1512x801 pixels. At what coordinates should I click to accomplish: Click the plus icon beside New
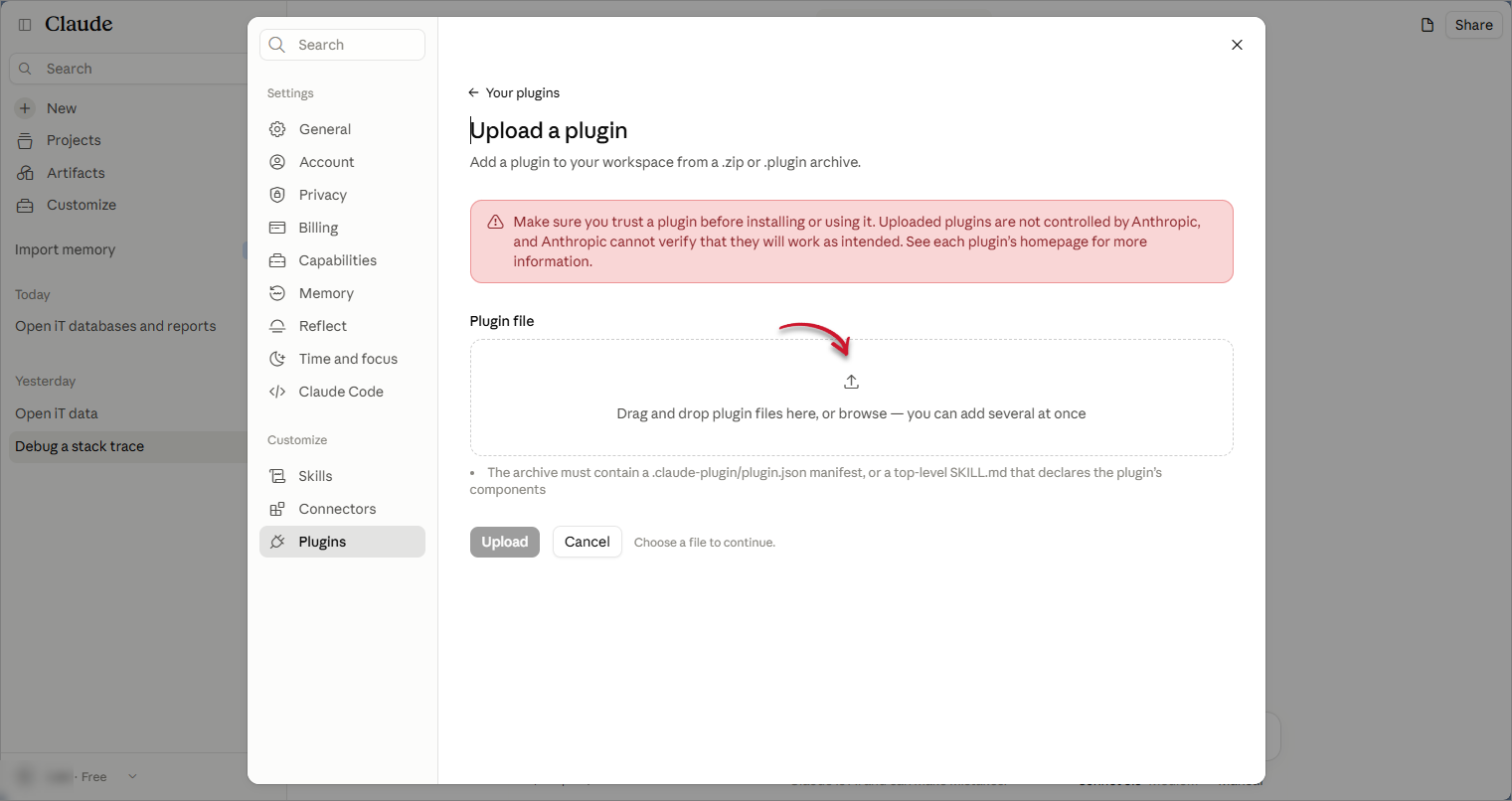coord(25,108)
